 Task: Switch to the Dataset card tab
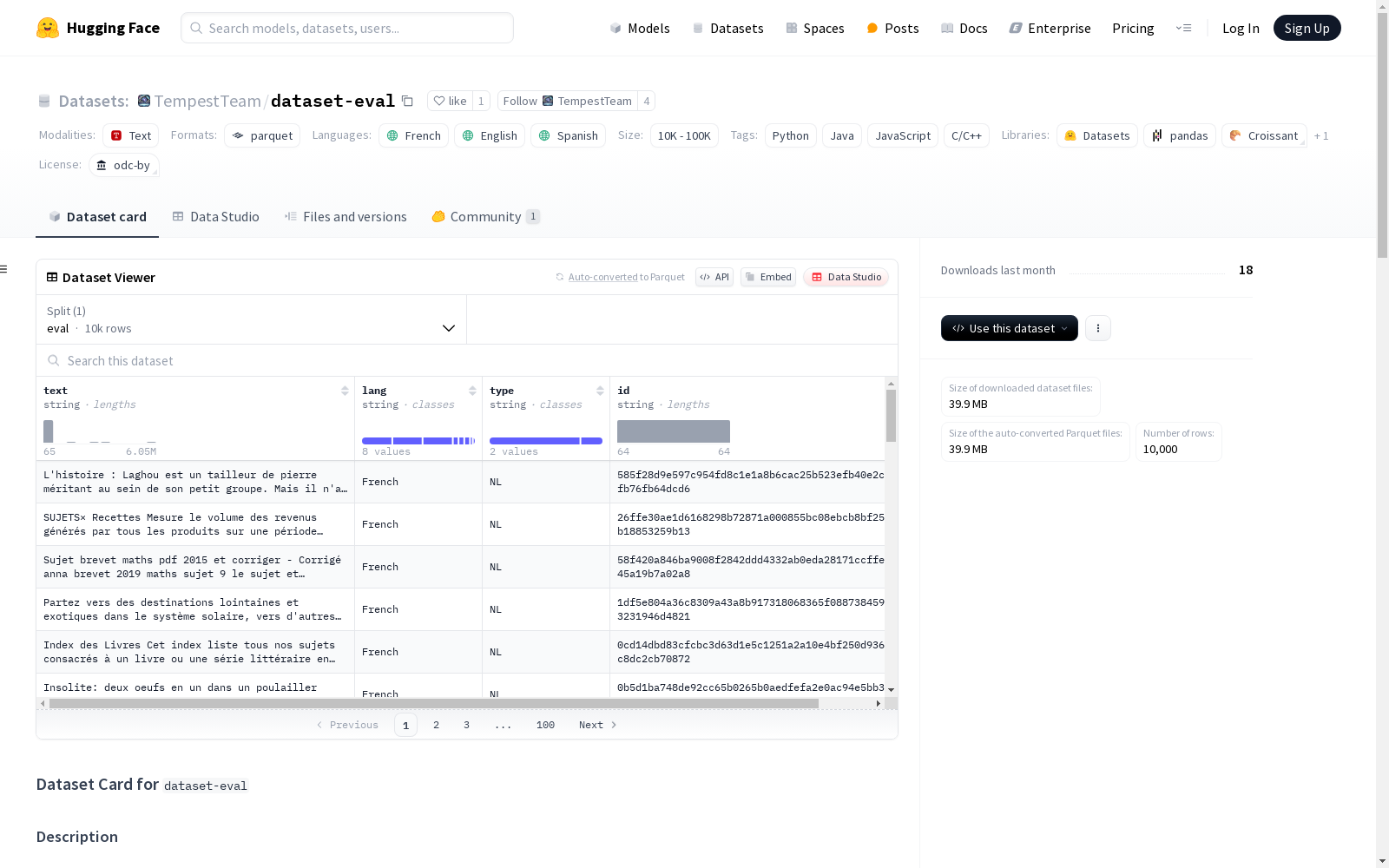[x=97, y=217]
